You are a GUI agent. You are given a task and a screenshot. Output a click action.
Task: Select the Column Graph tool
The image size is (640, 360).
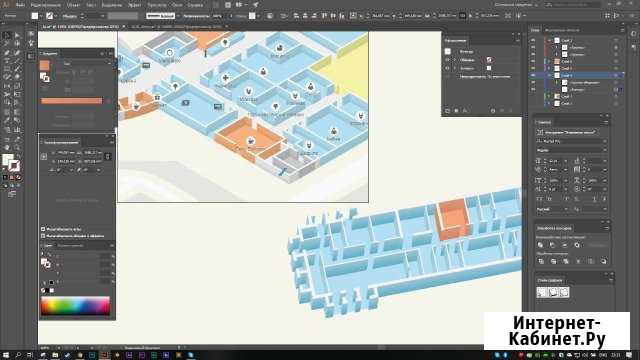click(x=17, y=130)
